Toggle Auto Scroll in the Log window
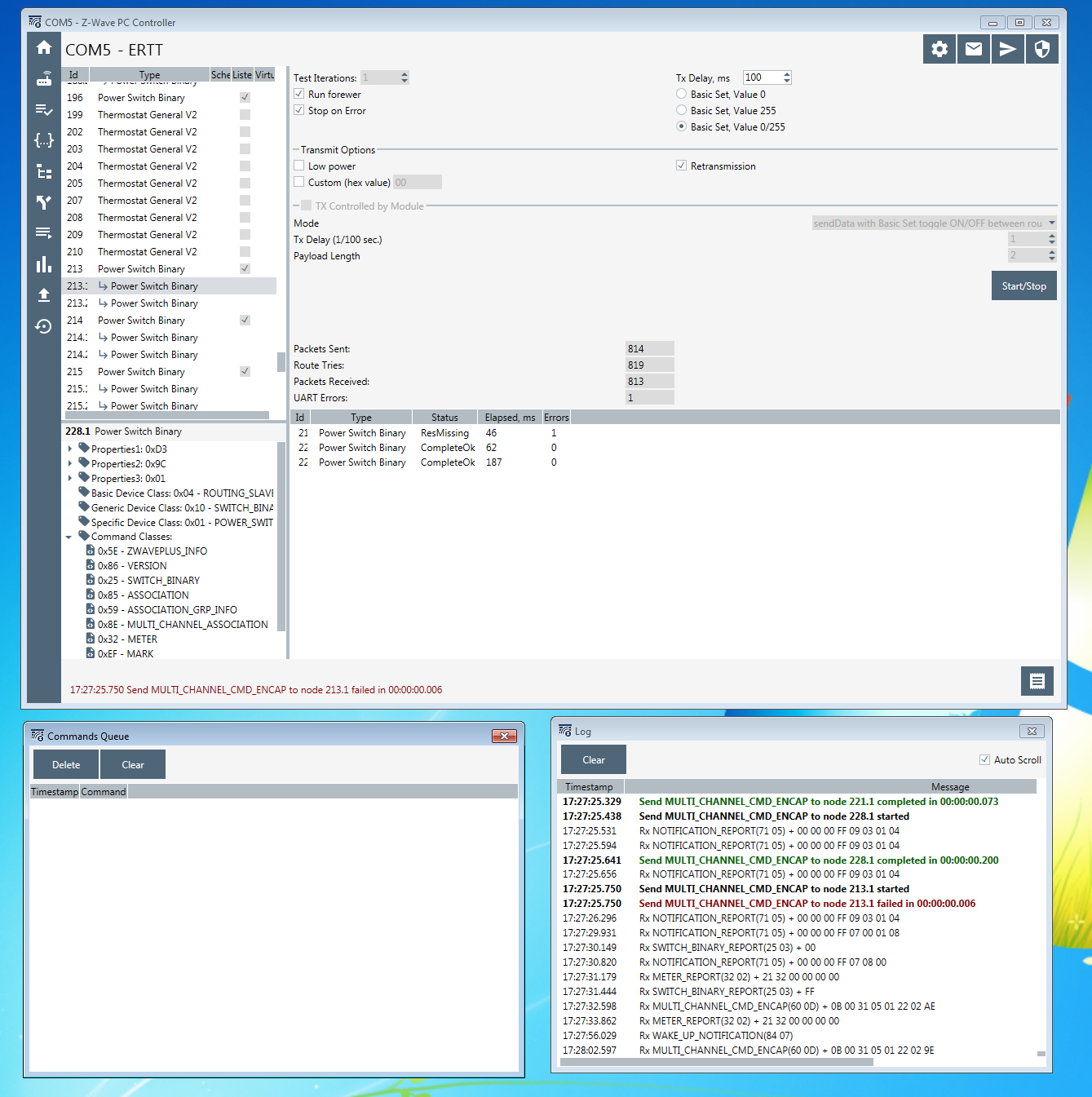1092x1097 pixels. click(984, 759)
